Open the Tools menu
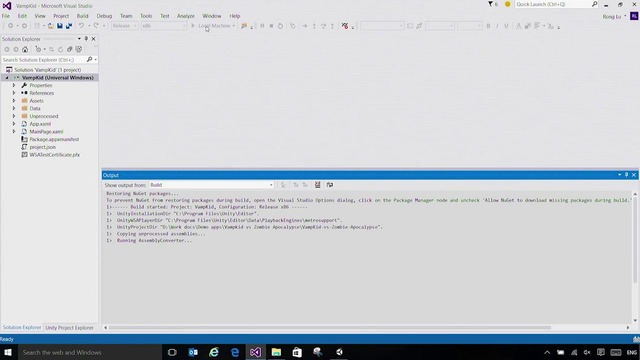640x360 pixels. click(146, 16)
